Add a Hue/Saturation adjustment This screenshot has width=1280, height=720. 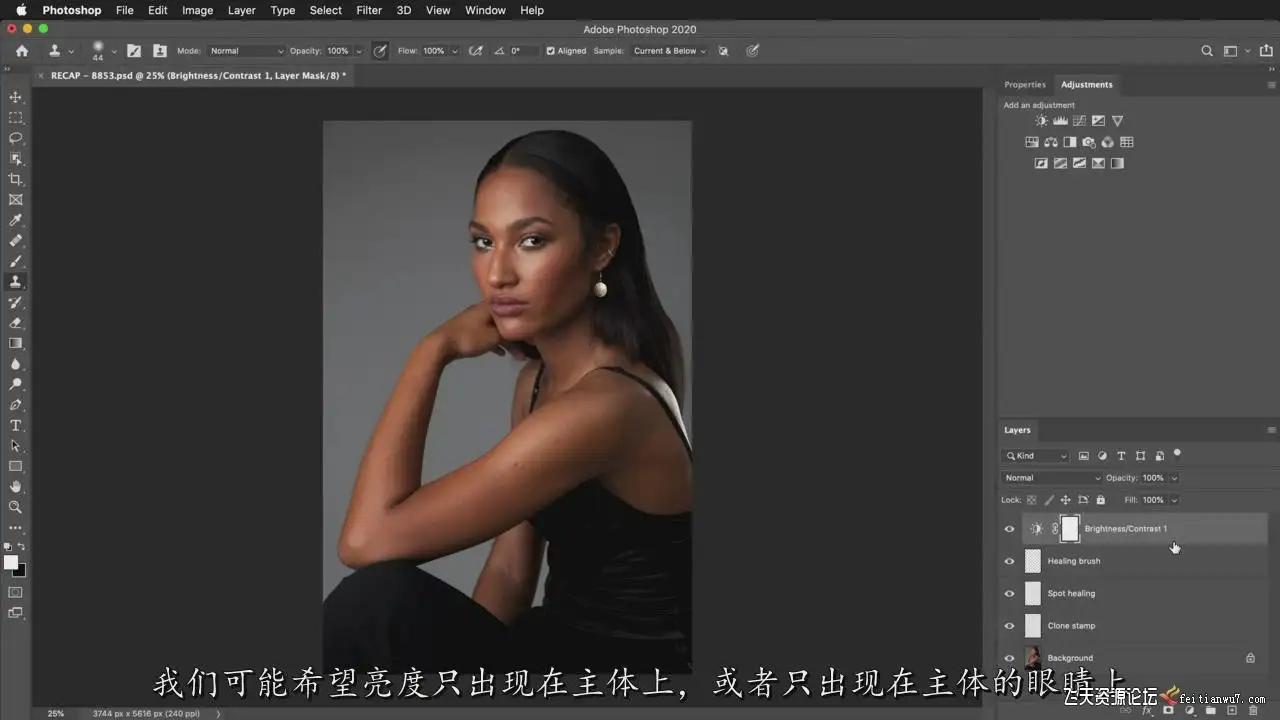pyautogui.click(x=1032, y=142)
